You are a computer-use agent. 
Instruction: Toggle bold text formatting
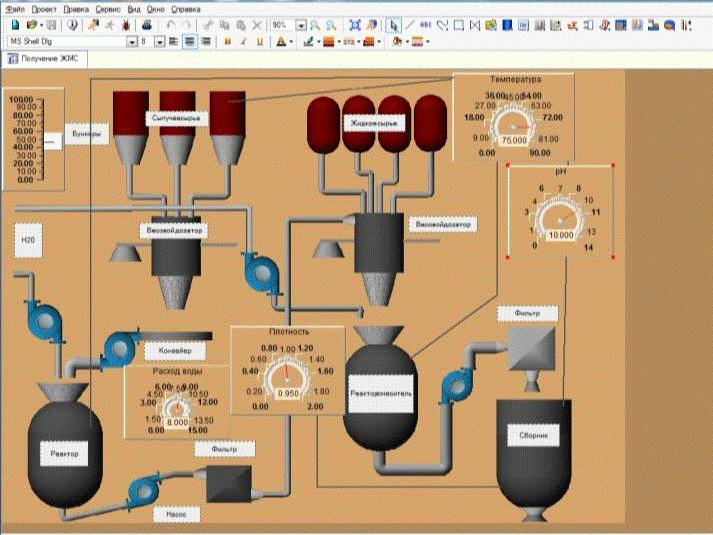(228, 42)
